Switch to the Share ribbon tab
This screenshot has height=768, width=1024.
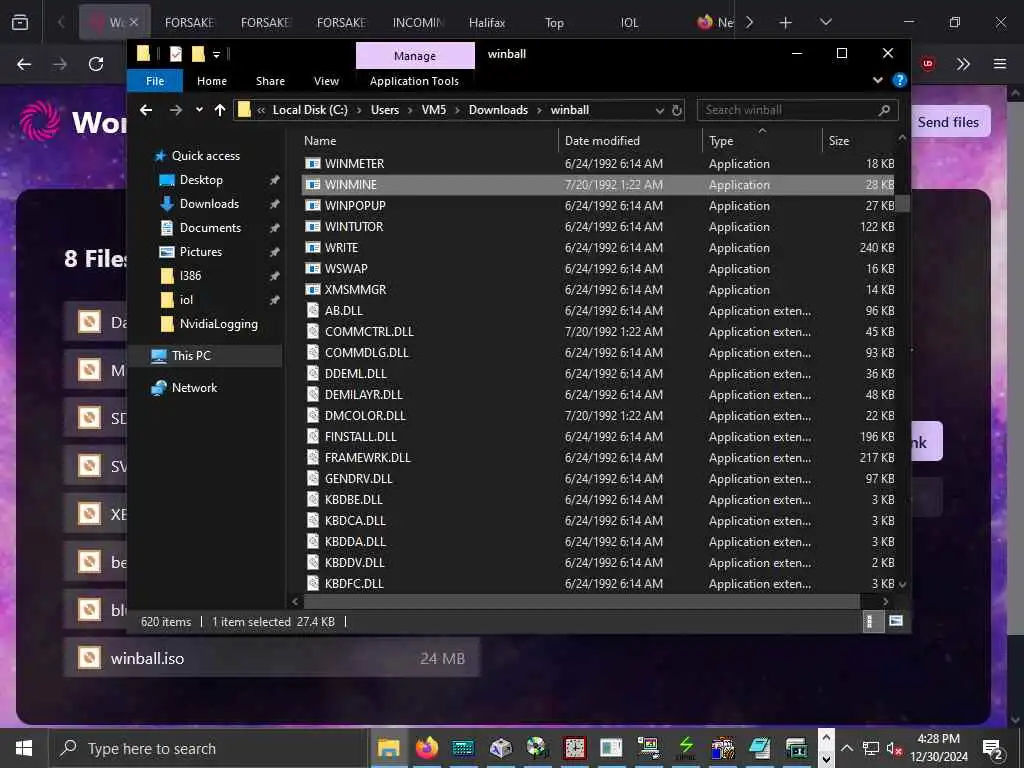(270, 81)
